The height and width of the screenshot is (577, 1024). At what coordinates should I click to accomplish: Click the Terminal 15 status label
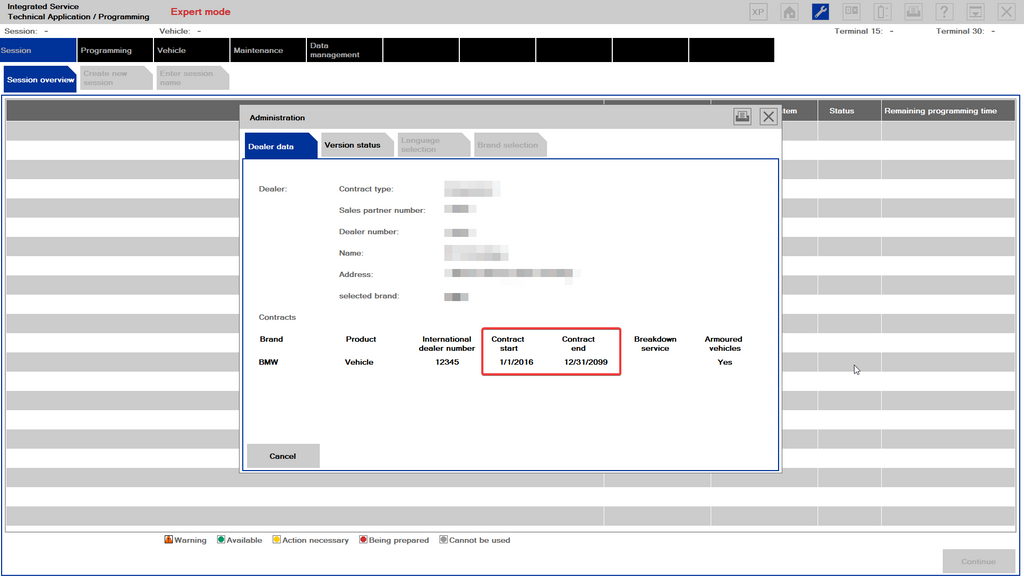coord(858,31)
